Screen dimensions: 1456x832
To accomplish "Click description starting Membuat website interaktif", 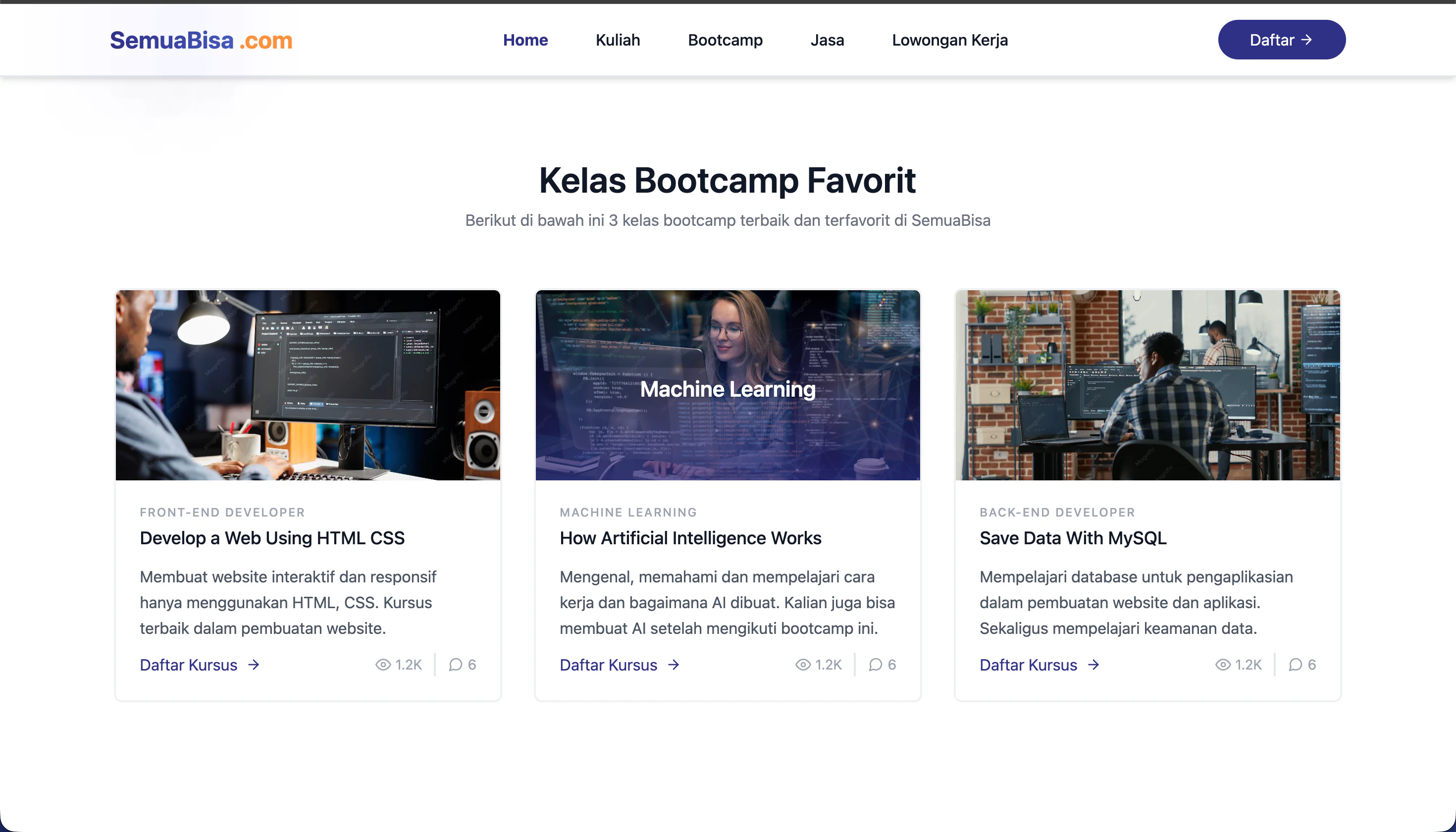I will coord(288,602).
